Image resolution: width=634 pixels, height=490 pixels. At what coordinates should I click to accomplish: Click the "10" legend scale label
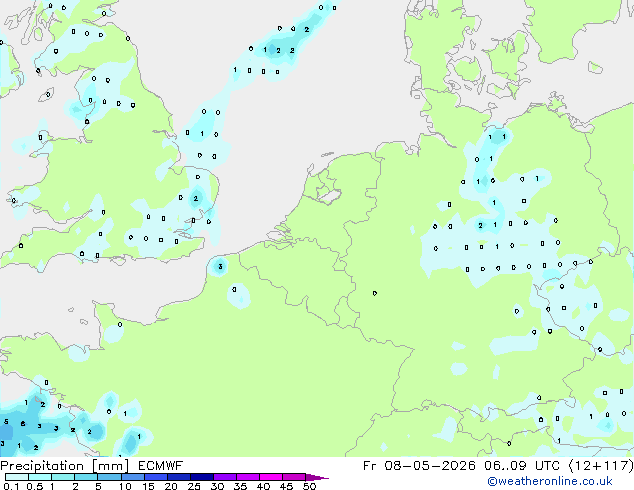tap(125, 486)
